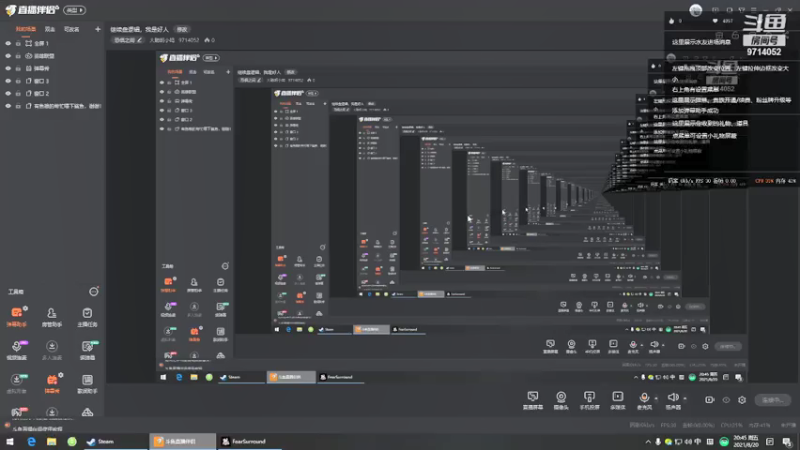Image resolution: width=800 pixels, height=450 pixels.
Task: Open screen-mode dropdown beside app logo
Action: click(74, 10)
